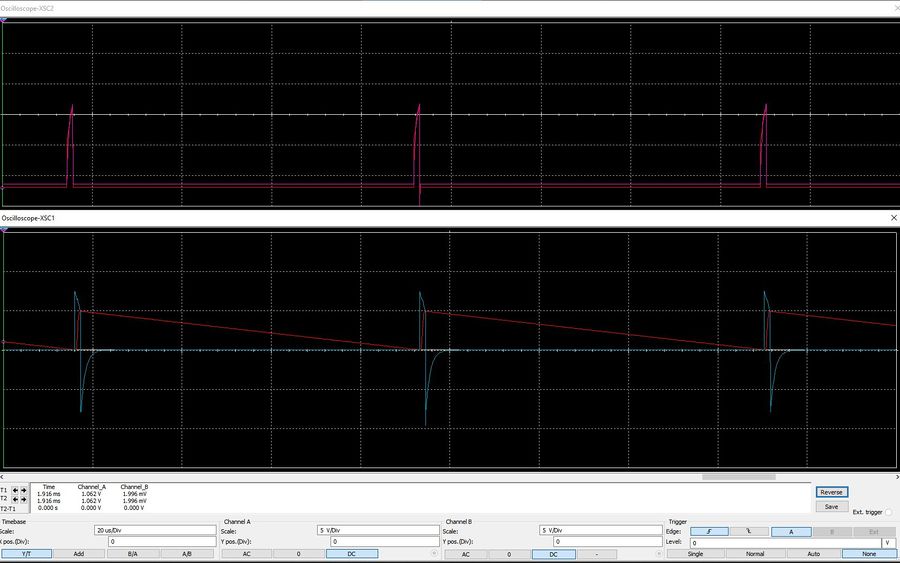Select falling edge trigger
This screenshot has width=900, height=563.
(x=750, y=531)
